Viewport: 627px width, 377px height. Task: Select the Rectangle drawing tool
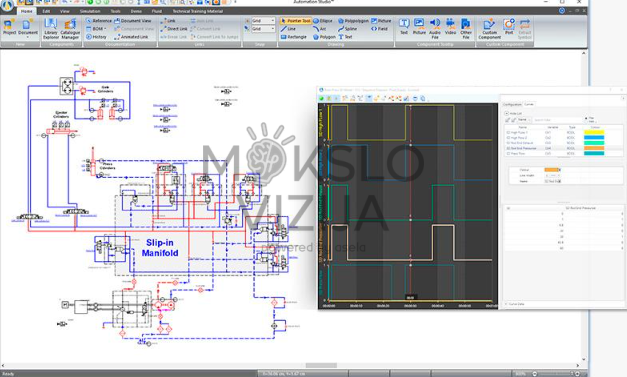[x=294, y=37]
